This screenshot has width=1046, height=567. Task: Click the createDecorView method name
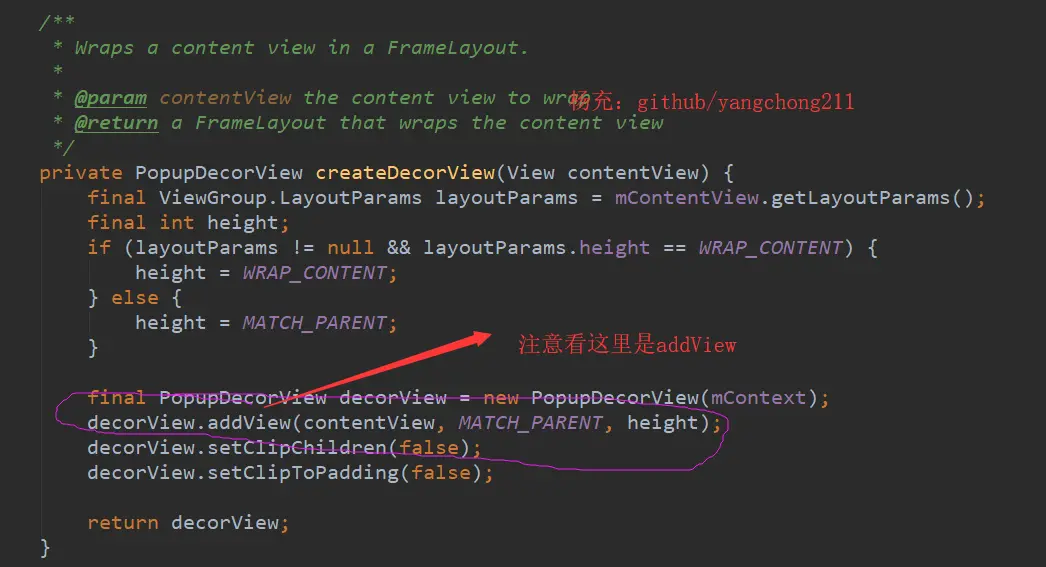tap(405, 173)
